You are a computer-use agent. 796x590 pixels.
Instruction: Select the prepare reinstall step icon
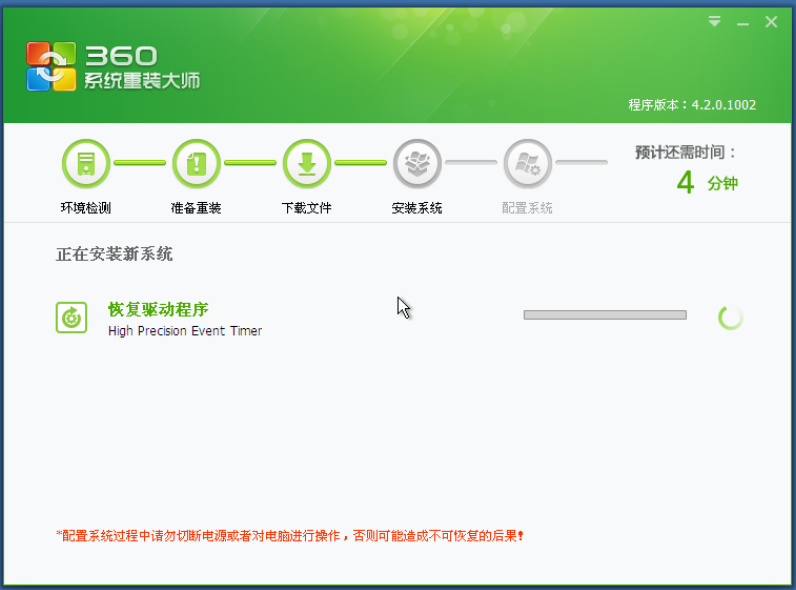pyautogui.click(x=196, y=163)
